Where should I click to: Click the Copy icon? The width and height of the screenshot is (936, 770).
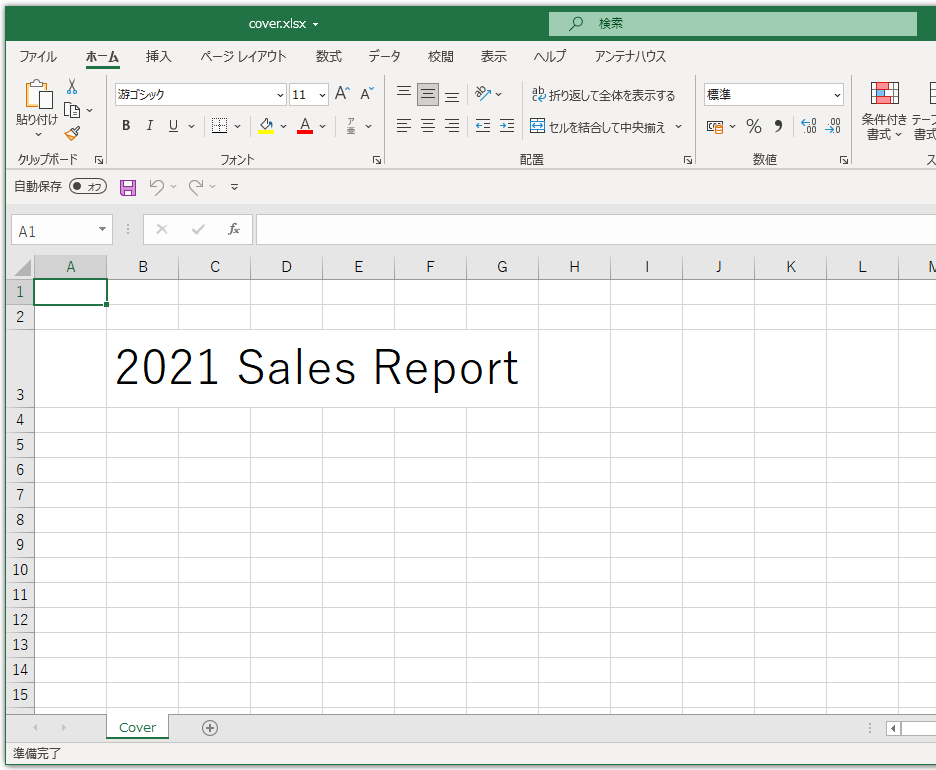point(72,110)
